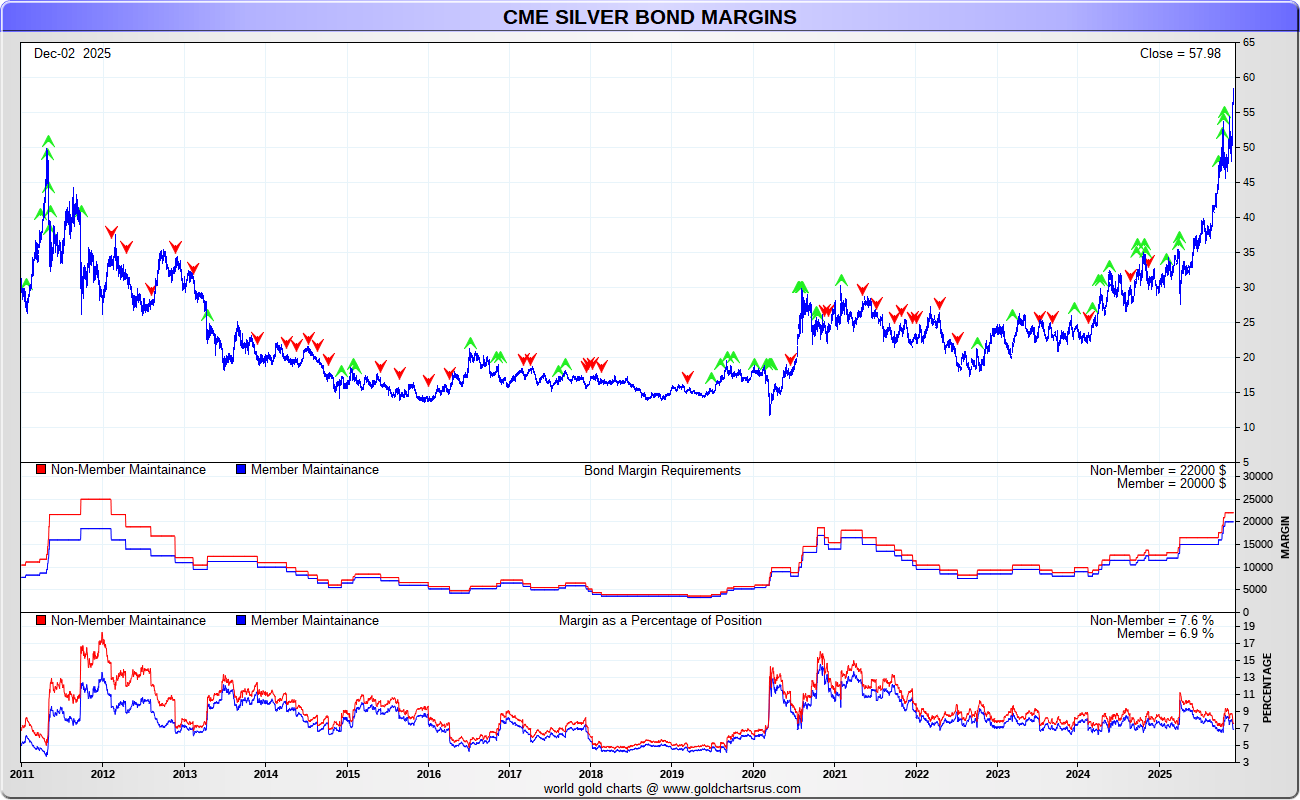Select the "Member = 6.9 %" value
Screen dimensions: 1300x800
(1165, 634)
